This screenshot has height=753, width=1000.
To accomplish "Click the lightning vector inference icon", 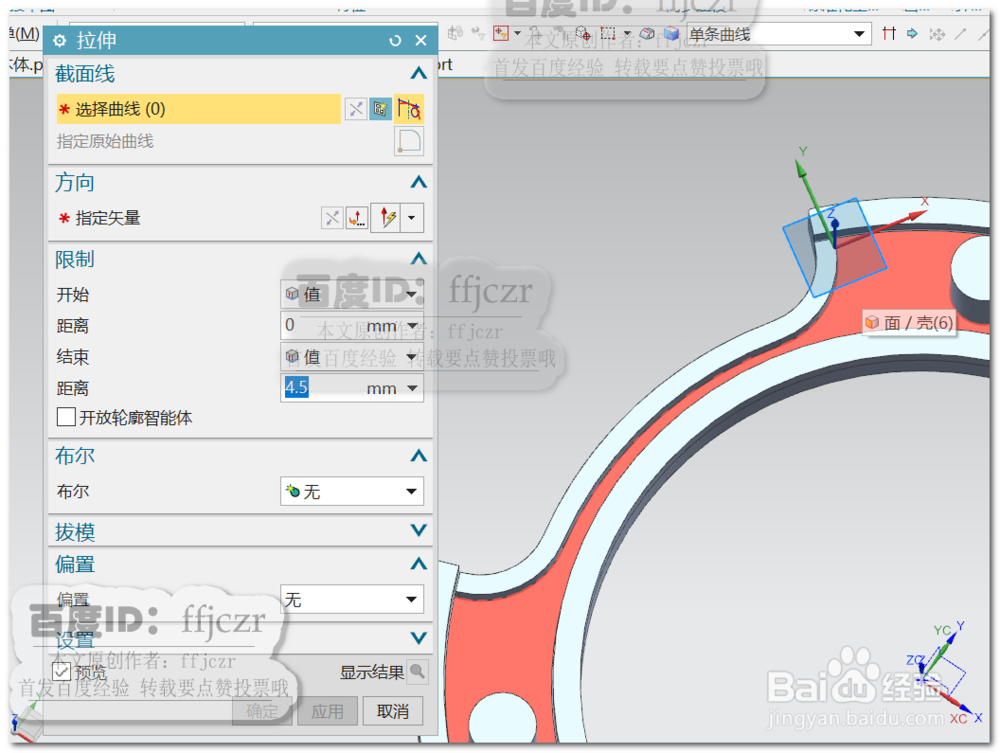I will (389, 218).
